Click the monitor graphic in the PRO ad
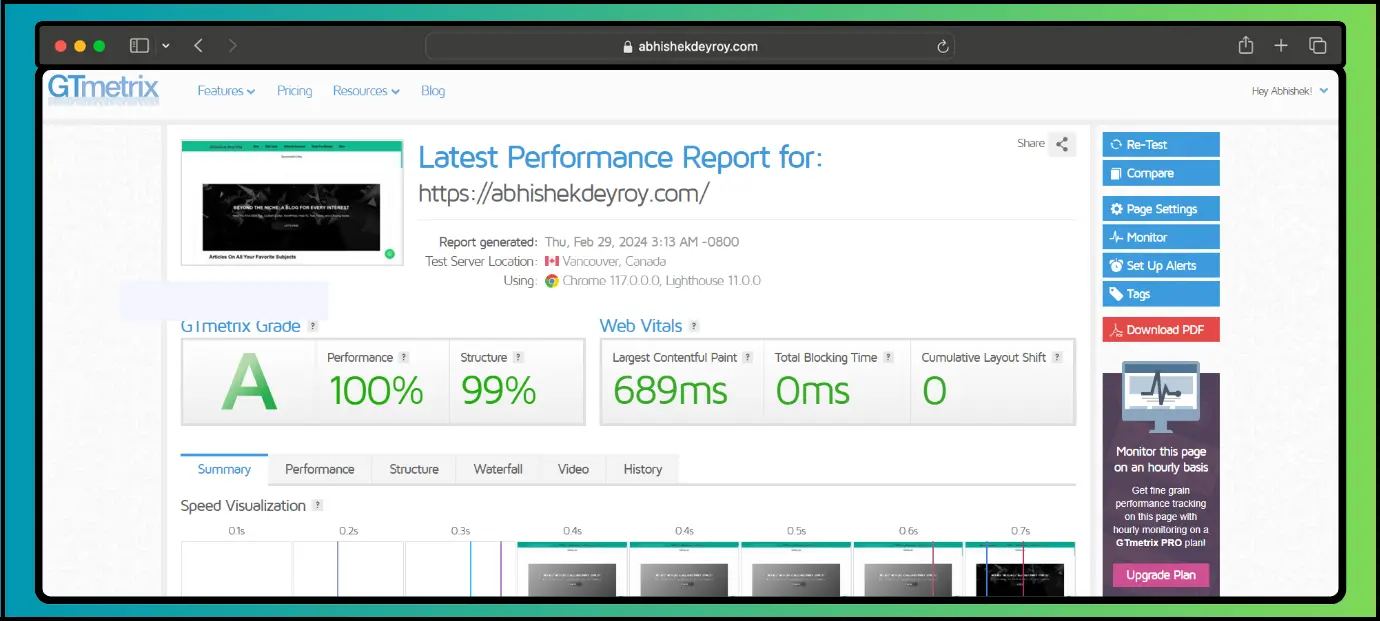Viewport: 1380px width, 621px height. pyautogui.click(x=1161, y=398)
